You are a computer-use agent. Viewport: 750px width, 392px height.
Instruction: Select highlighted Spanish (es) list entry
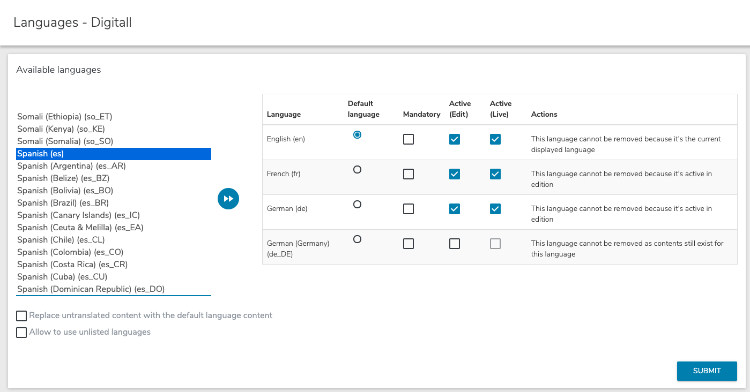[113, 154]
